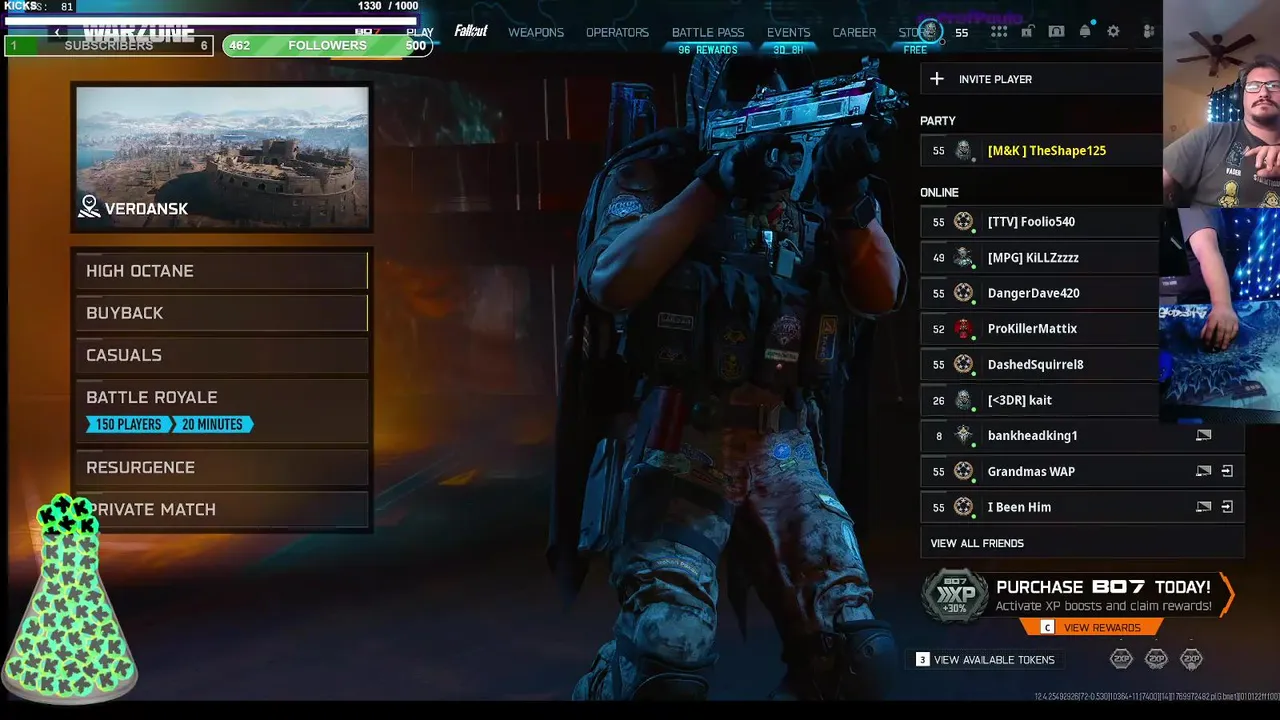Click bankheadking1's rank emblem
The image size is (1280, 720).
[963, 436]
